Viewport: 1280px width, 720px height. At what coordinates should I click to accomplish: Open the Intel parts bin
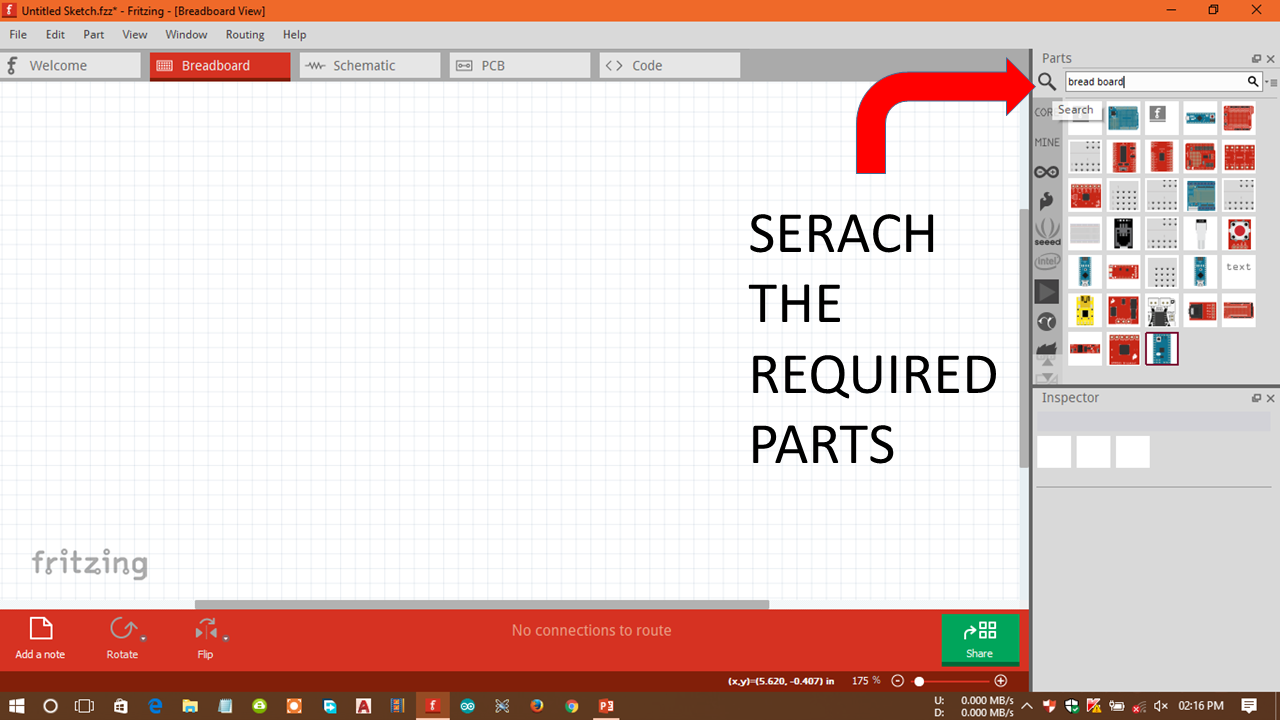[x=1046, y=261]
